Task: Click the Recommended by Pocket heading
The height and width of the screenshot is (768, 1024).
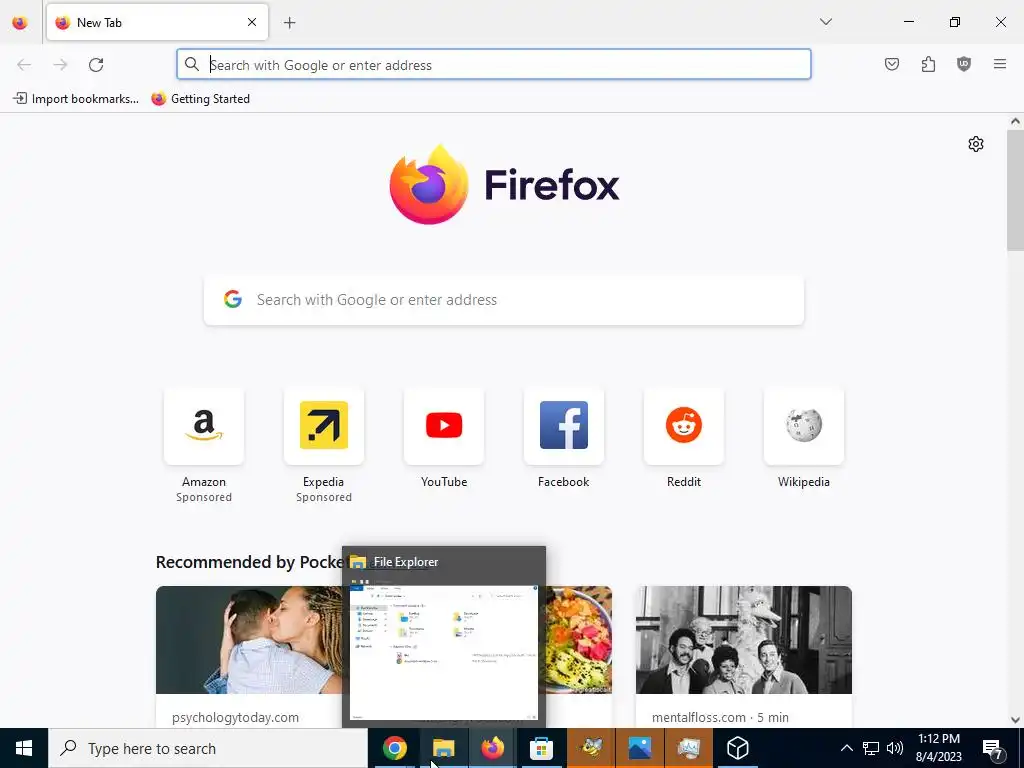Action: (249, 562)
